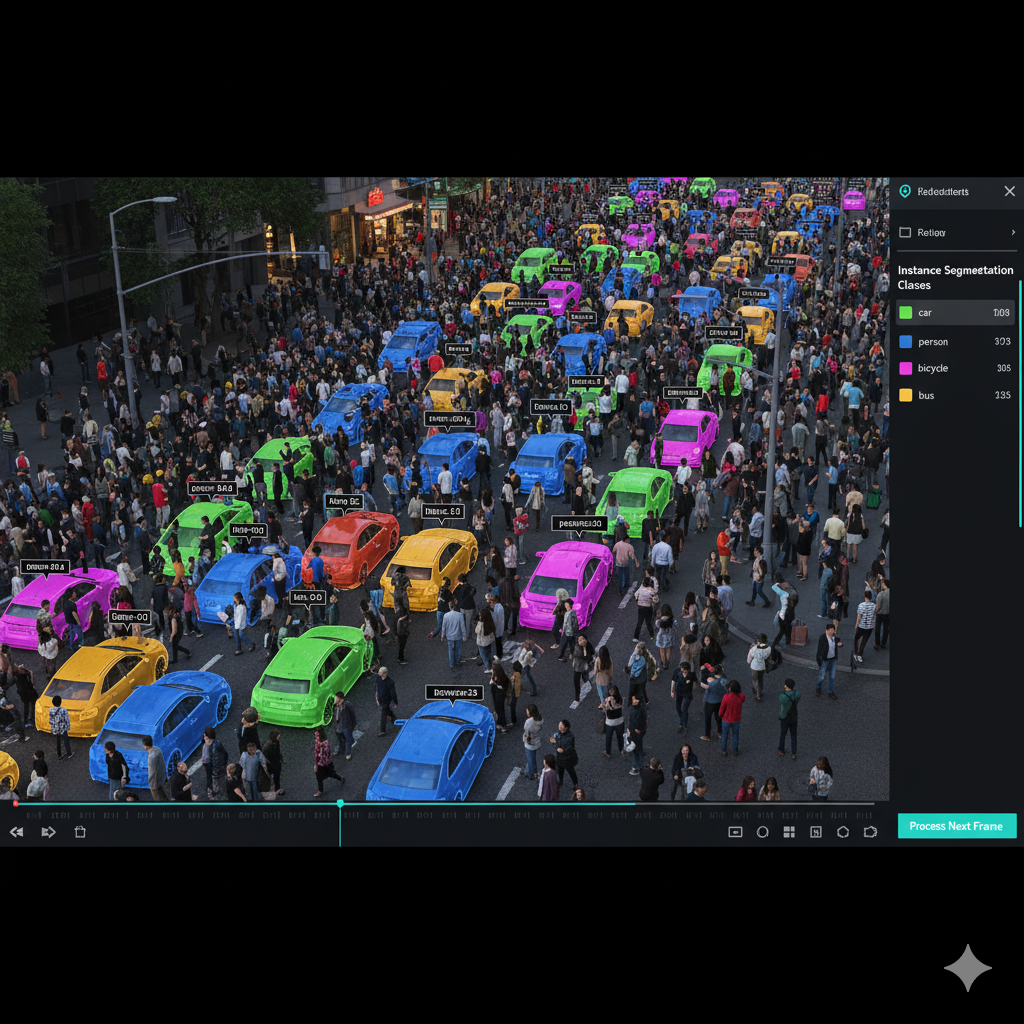1024x1024 pixels.
Task: Click the rightmost icon in bottom toolbar
Action: click(x=870, y=832)
